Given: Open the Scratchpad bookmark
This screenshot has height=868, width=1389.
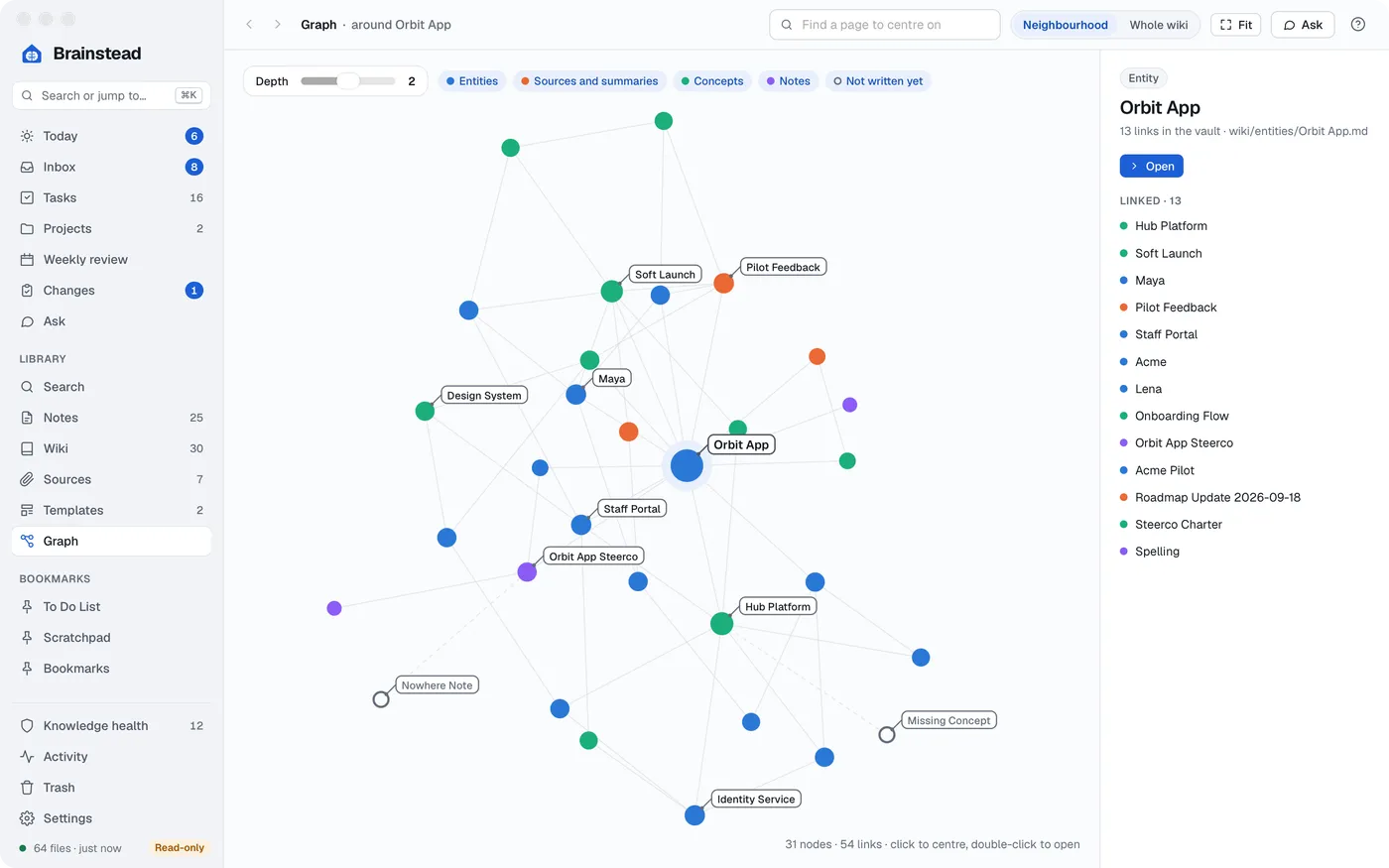Looking at the screenshot, I should [111, 637].
